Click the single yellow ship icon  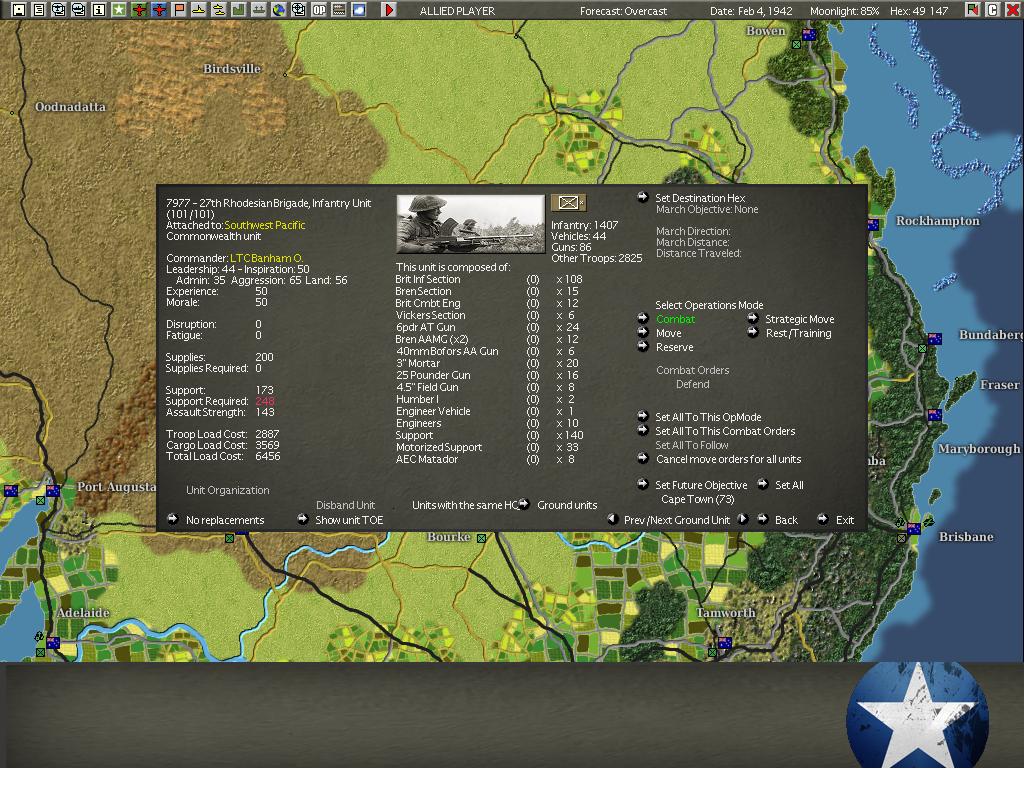click(x=199, y=10)
